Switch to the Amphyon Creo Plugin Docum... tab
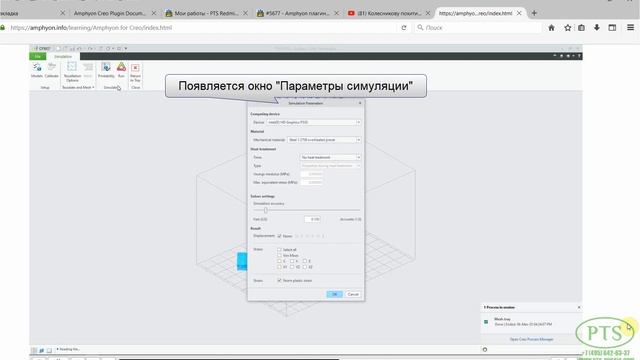The image size is (640, 360). coord(109,13)
